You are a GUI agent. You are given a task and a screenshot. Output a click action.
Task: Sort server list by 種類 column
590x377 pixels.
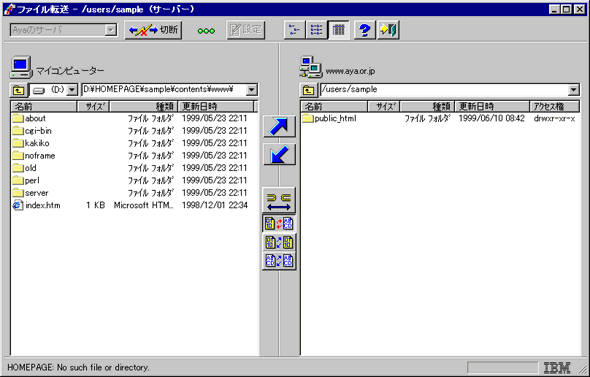[427, 106]
